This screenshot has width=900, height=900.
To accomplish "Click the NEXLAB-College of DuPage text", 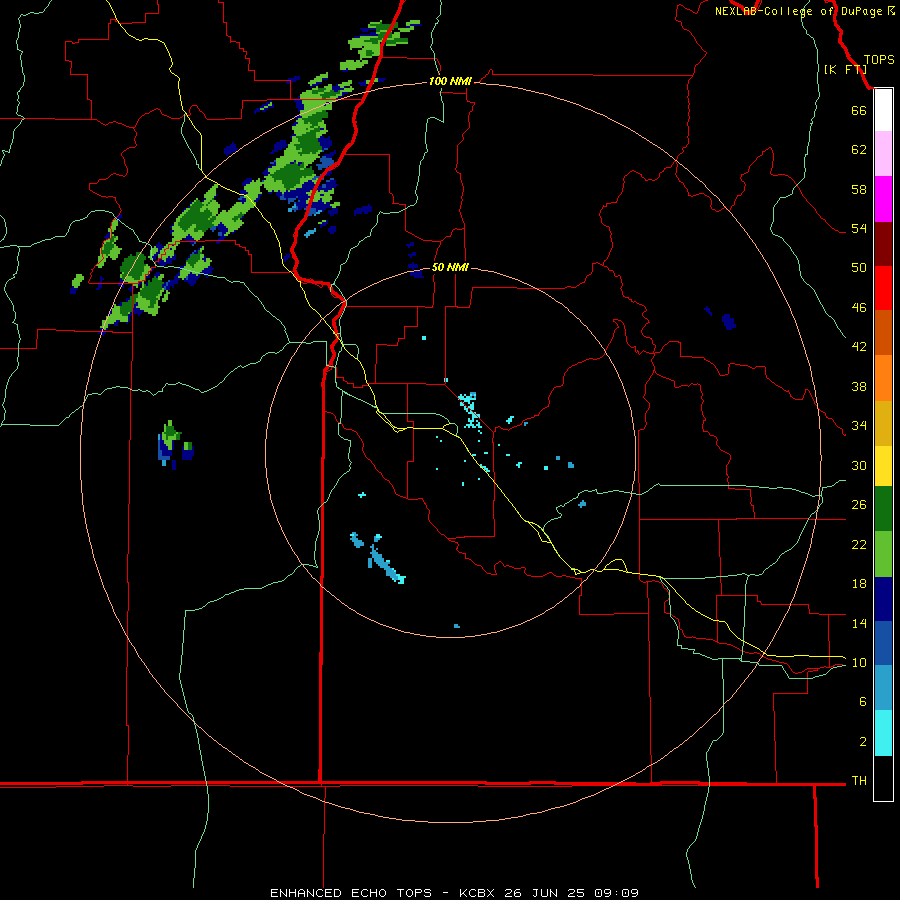I will pyautogui.click(x=798, y=11).
